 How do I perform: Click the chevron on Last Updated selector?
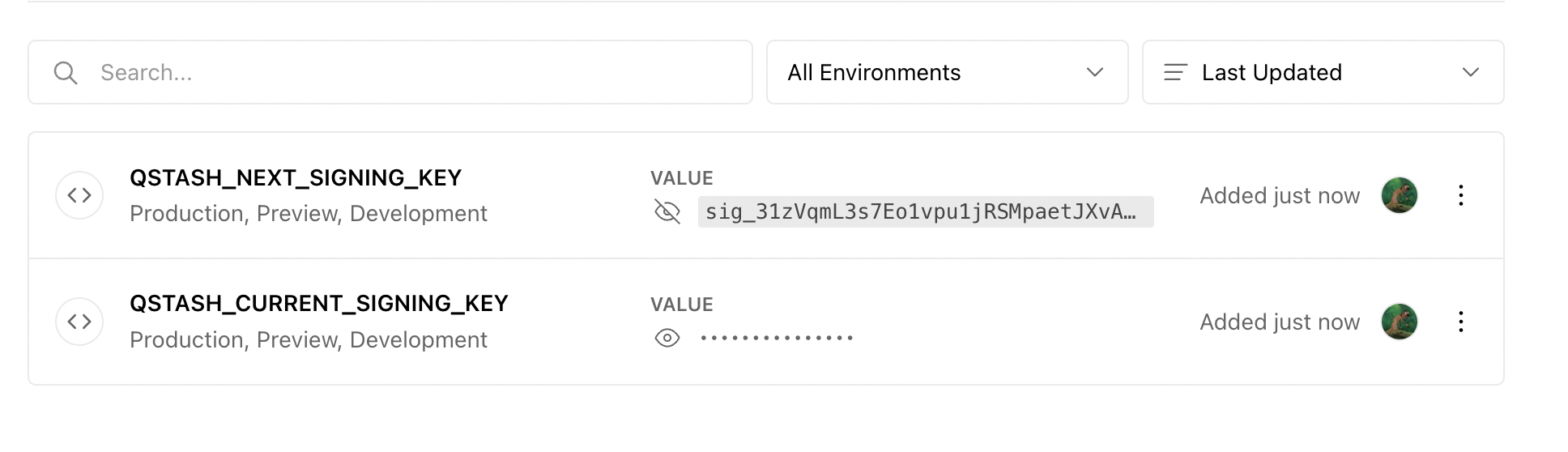pyautogui.click(x=1470, y=72)
